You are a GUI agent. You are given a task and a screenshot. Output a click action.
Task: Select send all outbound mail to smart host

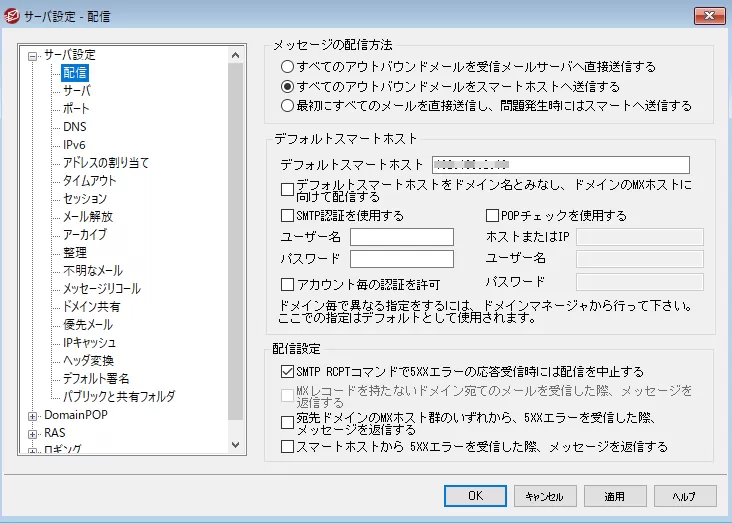coord(288,86)
